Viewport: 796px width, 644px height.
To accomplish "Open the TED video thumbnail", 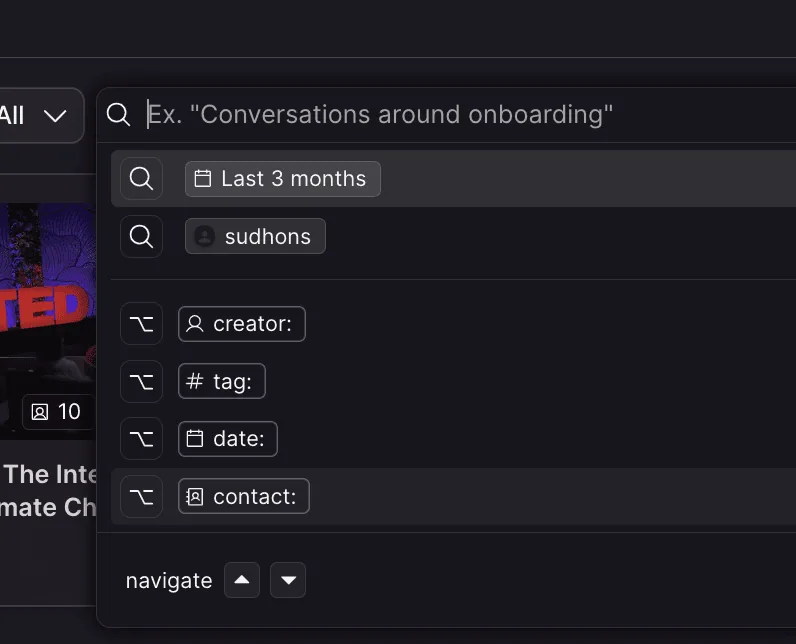I will [x=48, y=321].
